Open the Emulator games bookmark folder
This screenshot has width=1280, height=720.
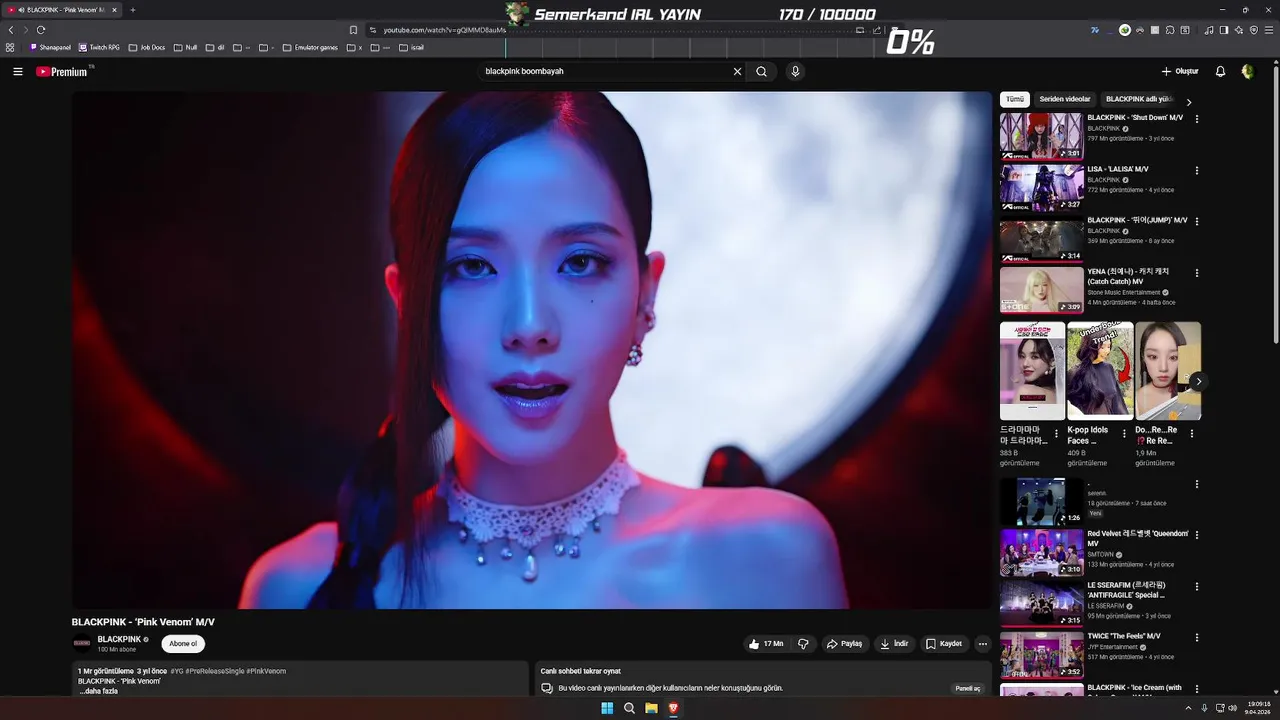(310, 47)
